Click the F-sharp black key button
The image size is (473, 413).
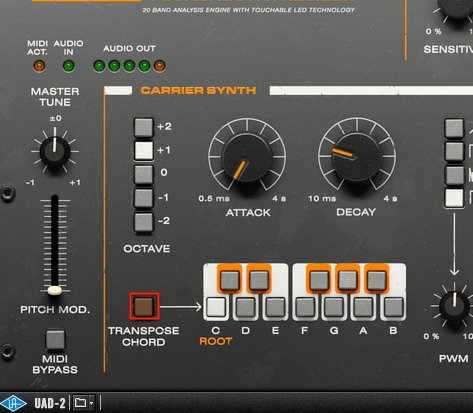click(319, 279)
